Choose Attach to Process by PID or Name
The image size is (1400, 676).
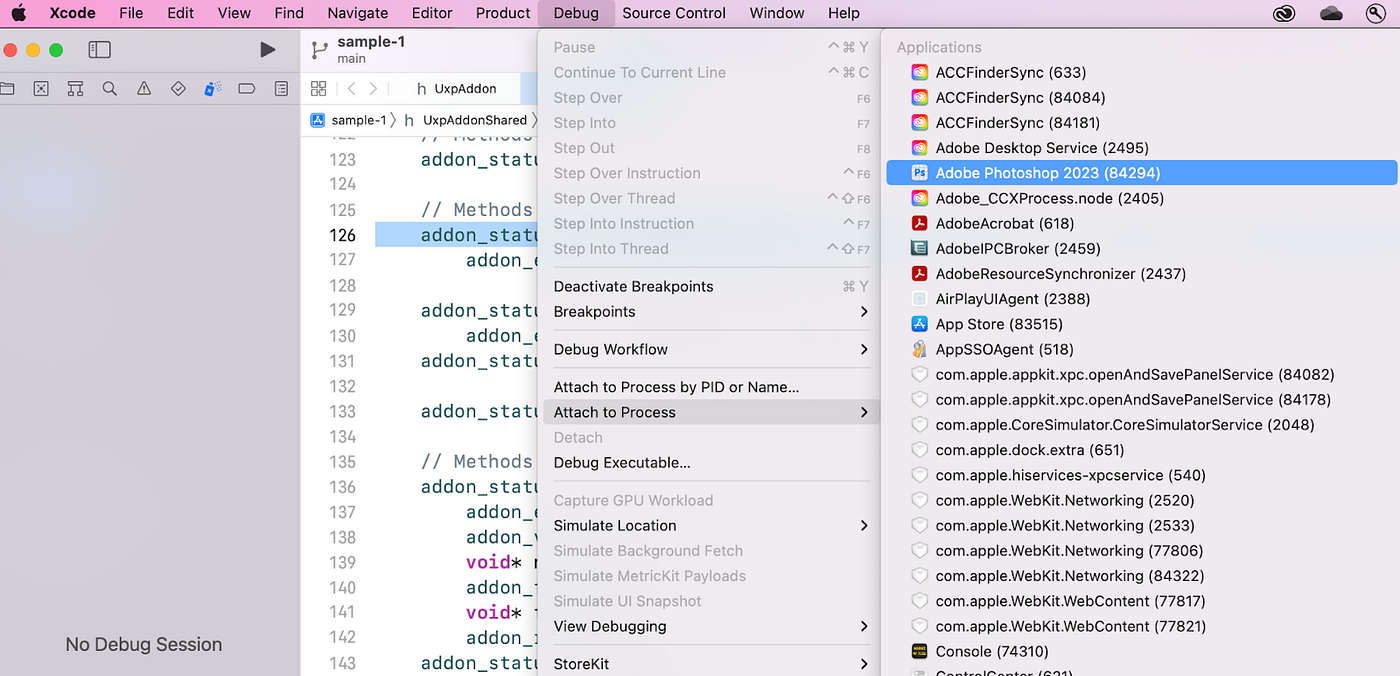[x=709, y=387]
